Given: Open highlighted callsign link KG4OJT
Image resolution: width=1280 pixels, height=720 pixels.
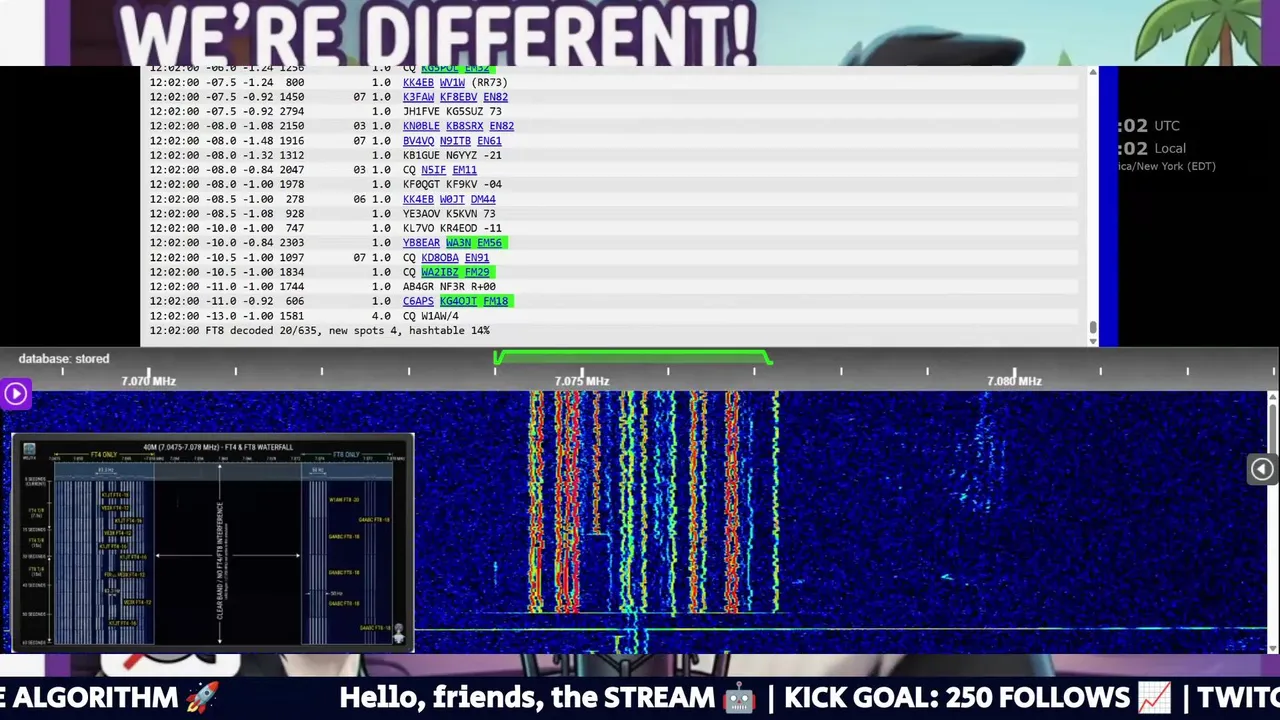Looking at the screenshot, I should point(458,301).
